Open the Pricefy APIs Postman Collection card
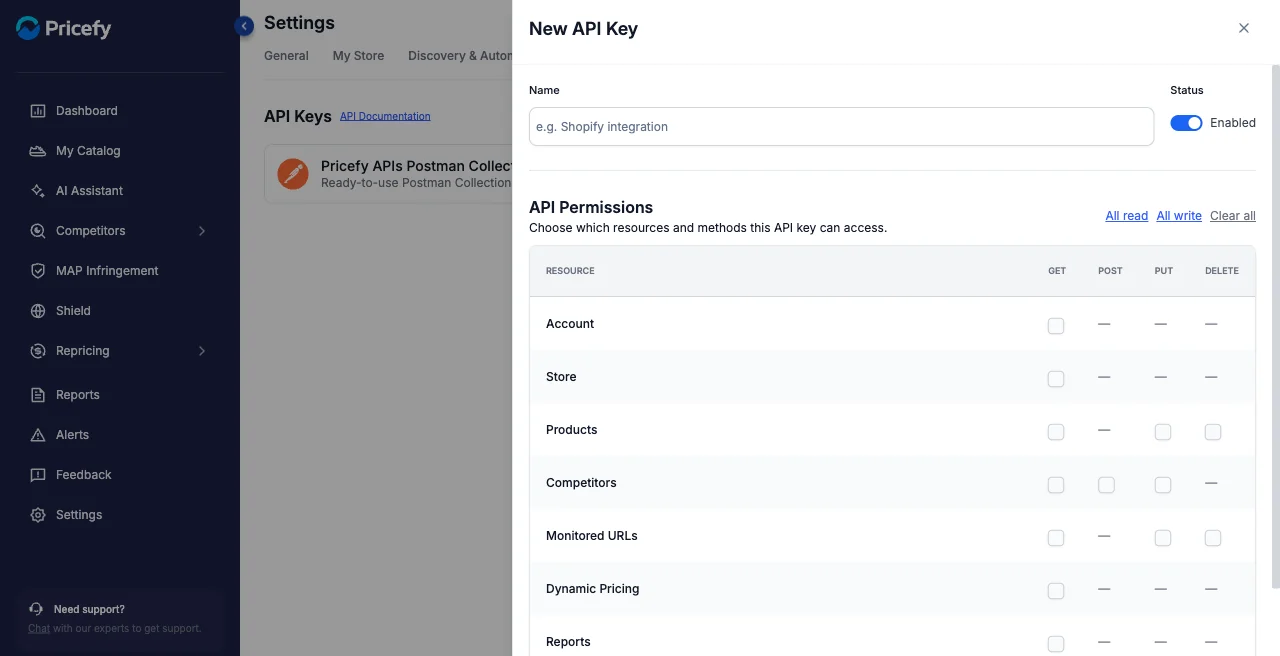The height and width of the screenshot is (656, 1280). [388, 174]
